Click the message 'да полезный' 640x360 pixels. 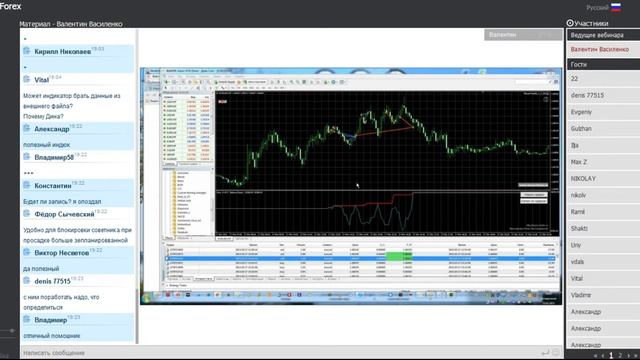click(x=41, y=269)
